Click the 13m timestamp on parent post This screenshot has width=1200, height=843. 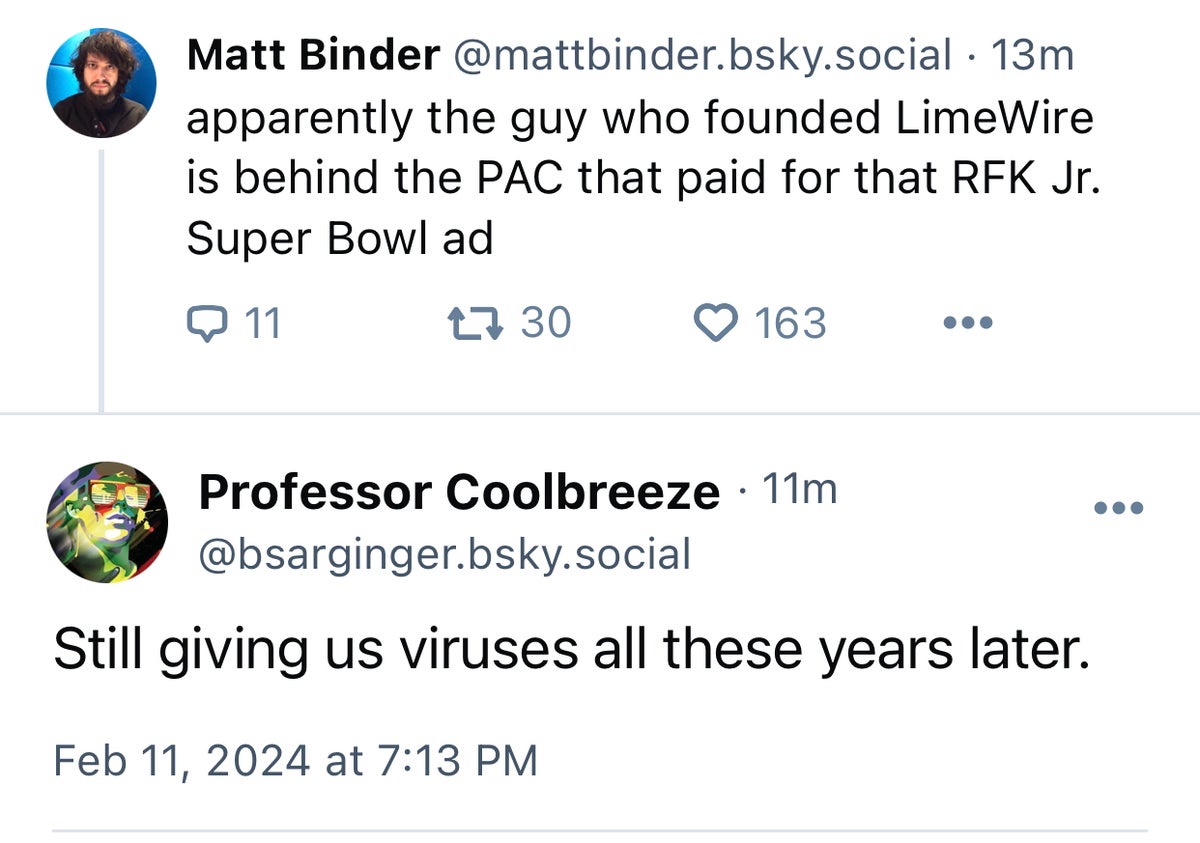[1031, 56]
